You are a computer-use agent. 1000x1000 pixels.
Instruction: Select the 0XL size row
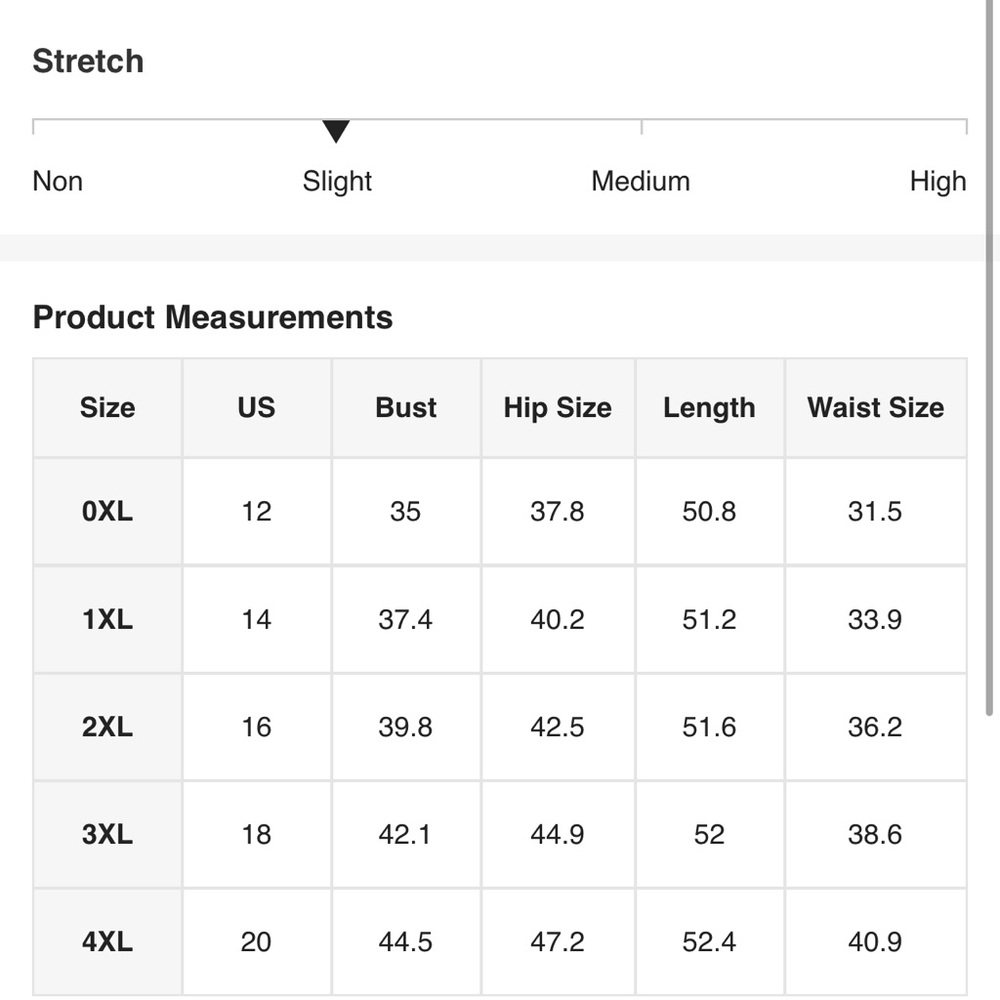point(500,511)
